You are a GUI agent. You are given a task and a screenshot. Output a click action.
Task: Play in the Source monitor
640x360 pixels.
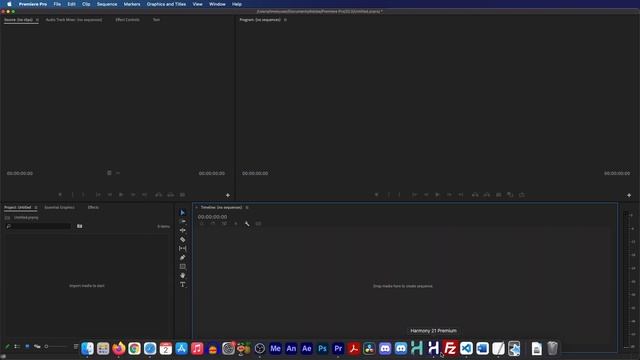tap(121, 195)
